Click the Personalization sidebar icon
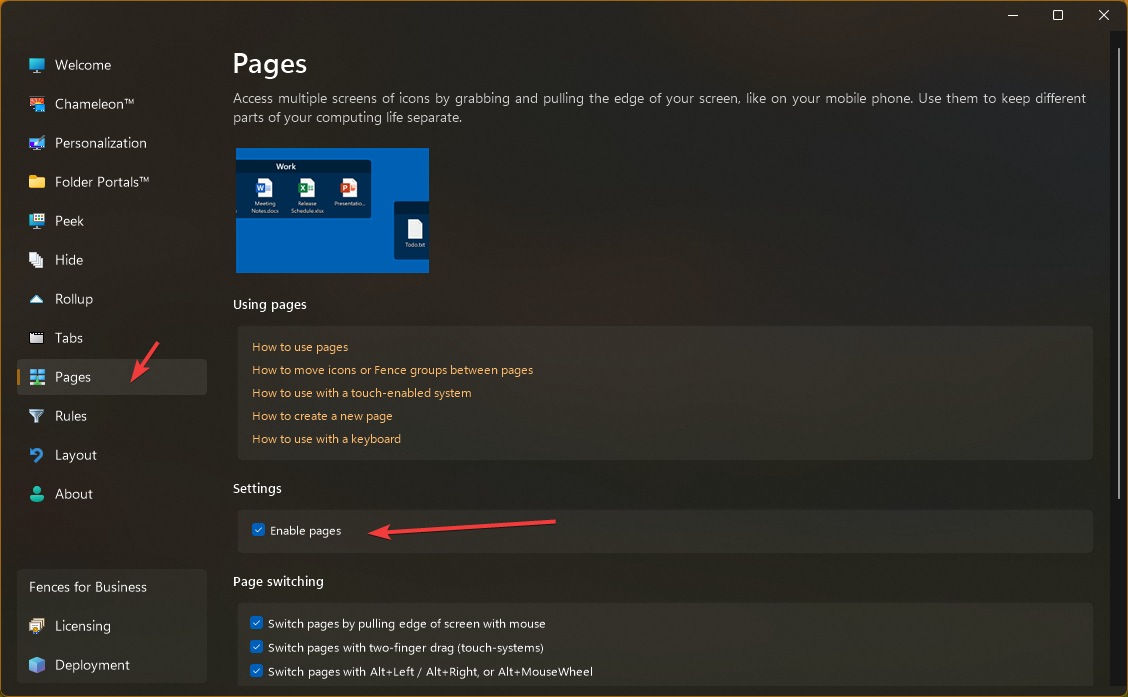The width and height of the screenshot is (1128, 697). click(37, 143)
